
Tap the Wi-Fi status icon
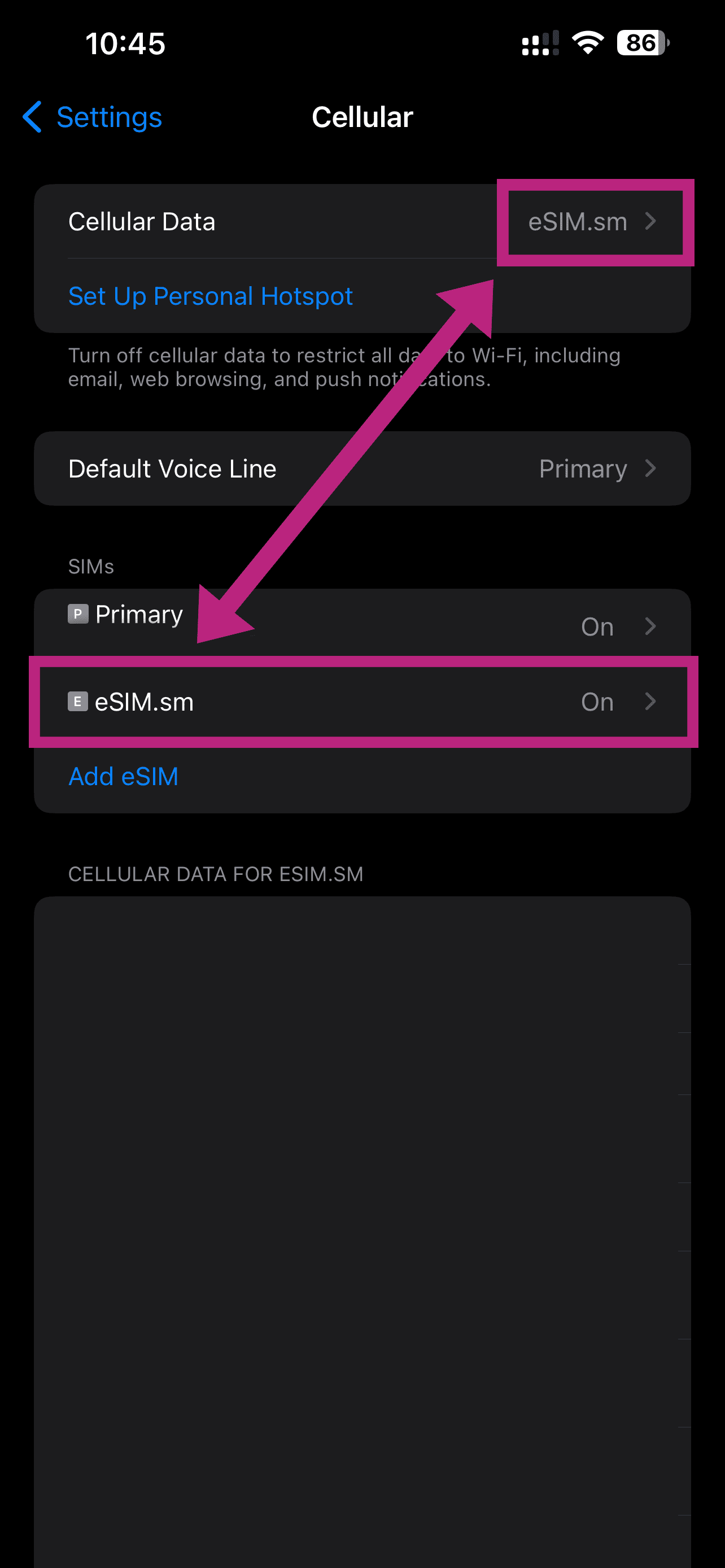click(x=587, y=43)
